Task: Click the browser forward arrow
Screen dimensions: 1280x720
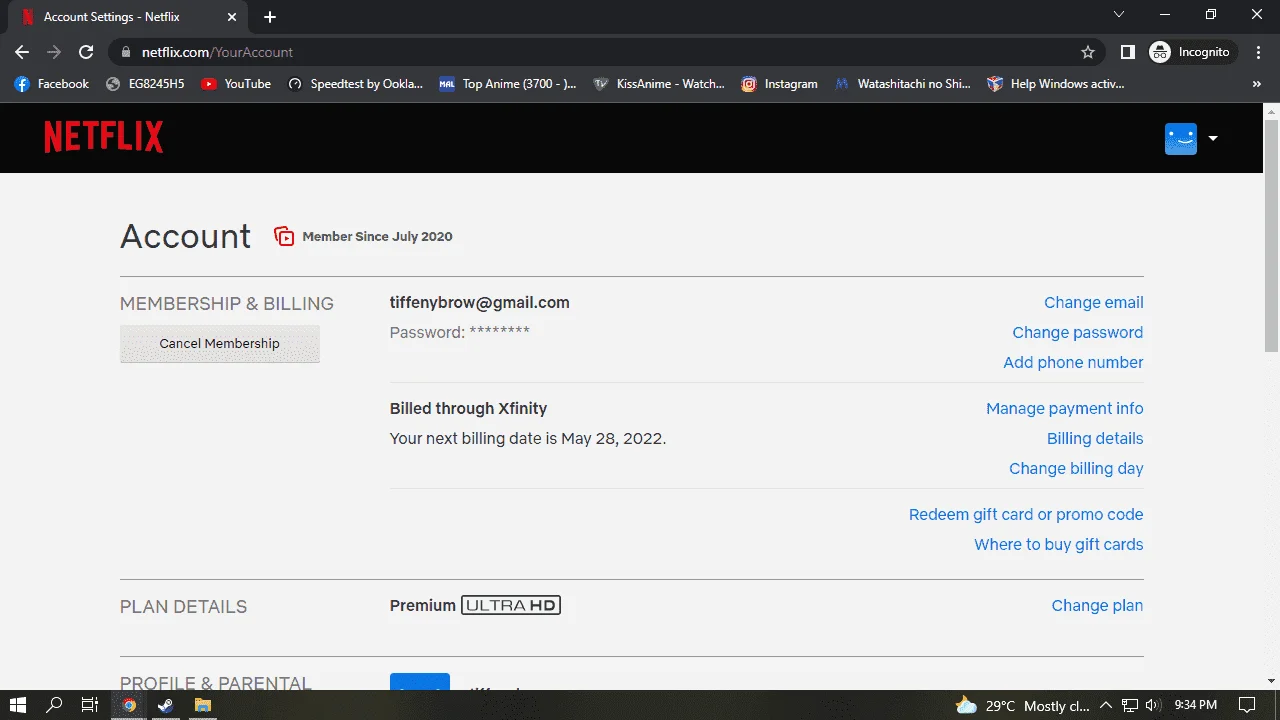Action: coord(54,52)
